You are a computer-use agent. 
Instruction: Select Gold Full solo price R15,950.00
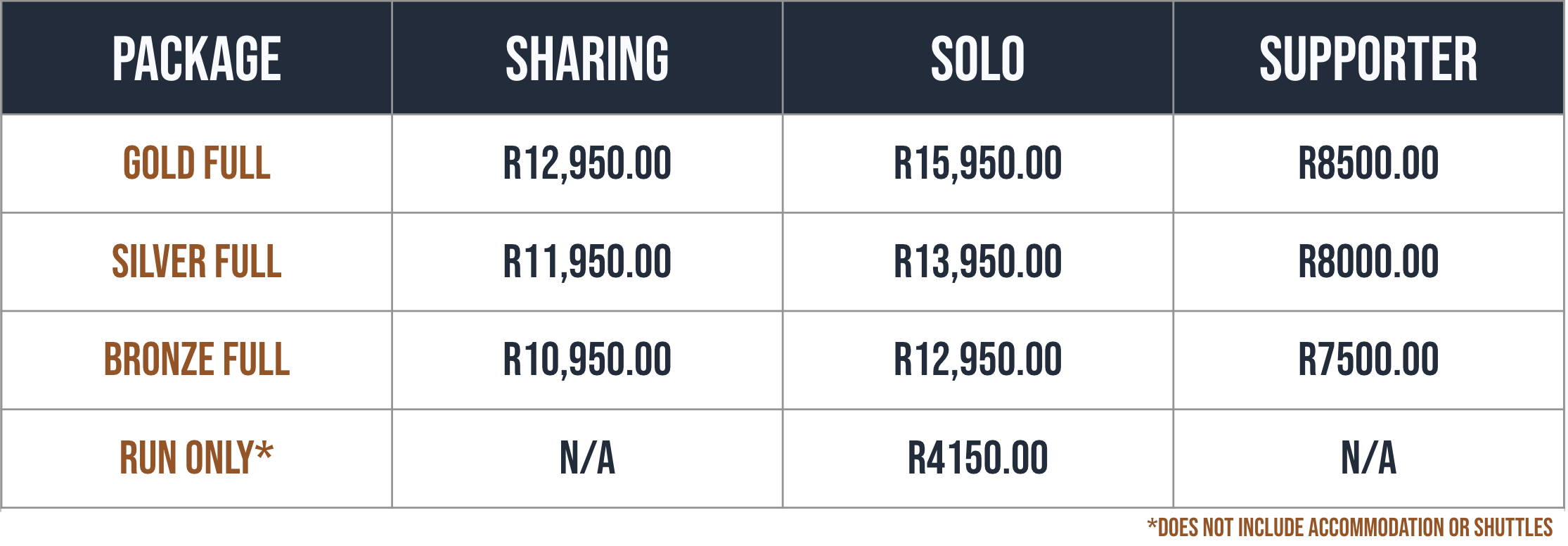(977, 164)
